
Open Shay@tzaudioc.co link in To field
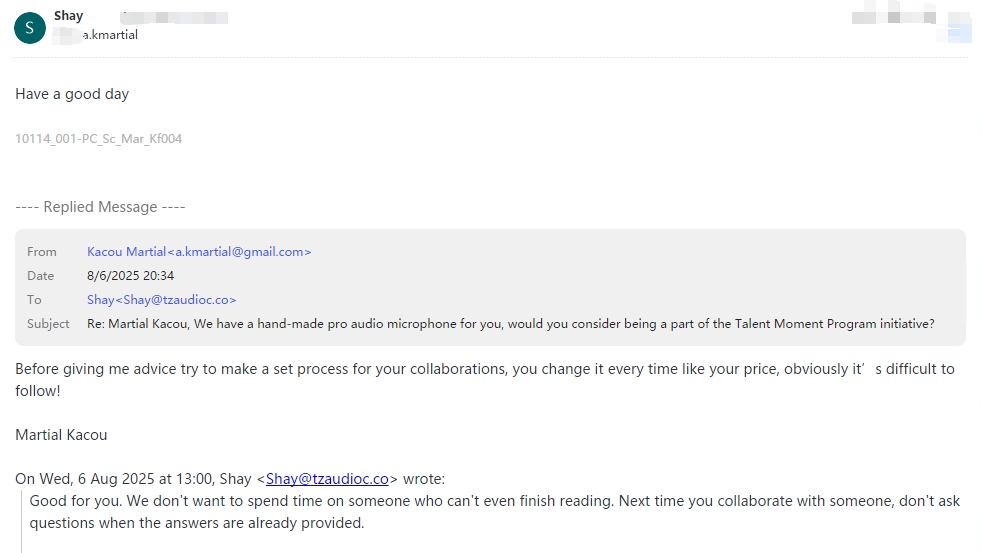(x=162, y=300)
